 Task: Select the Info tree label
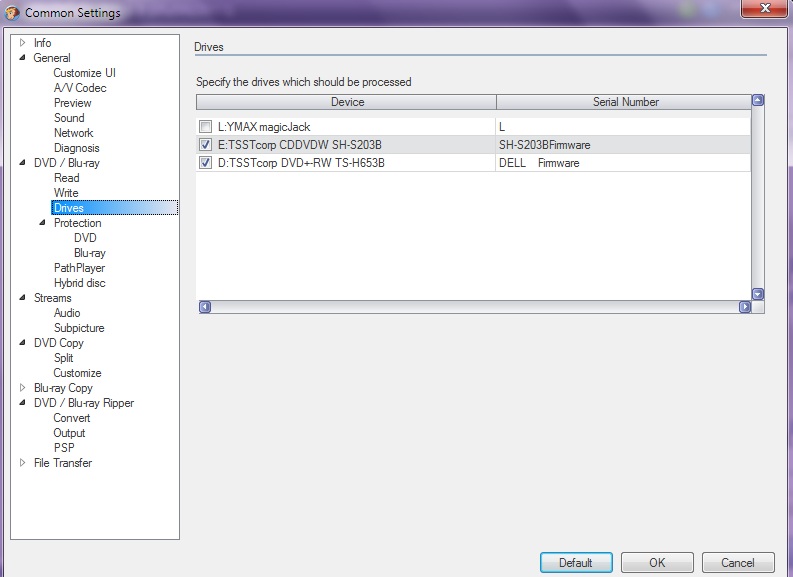[x=42, y=43]
